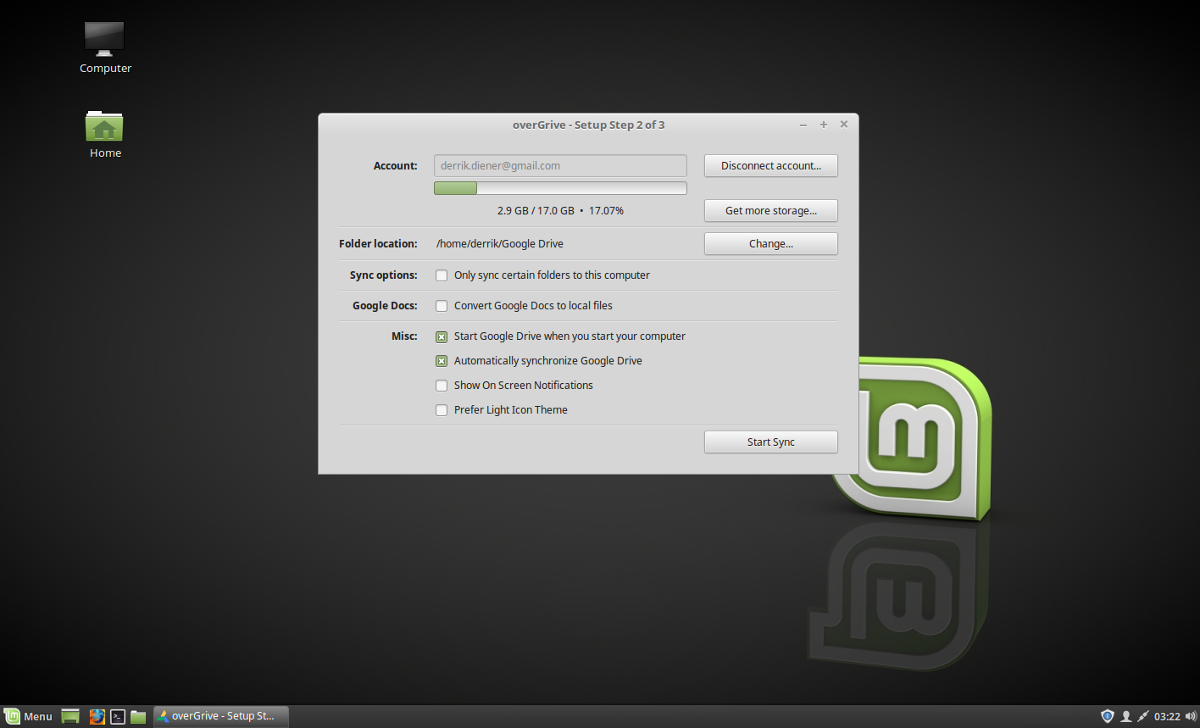Uncheck Start Google Drive at startup
The height and width of the screenshot is (728, 1200).
(x=441, y=336)
